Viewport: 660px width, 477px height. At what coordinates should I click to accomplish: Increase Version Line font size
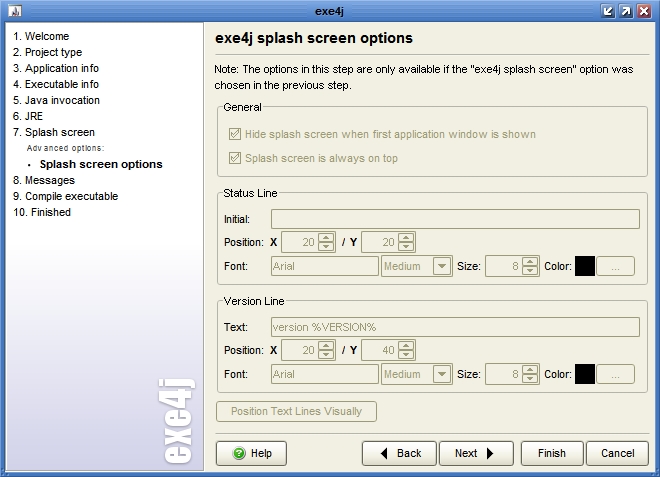[x=530, y=370]
